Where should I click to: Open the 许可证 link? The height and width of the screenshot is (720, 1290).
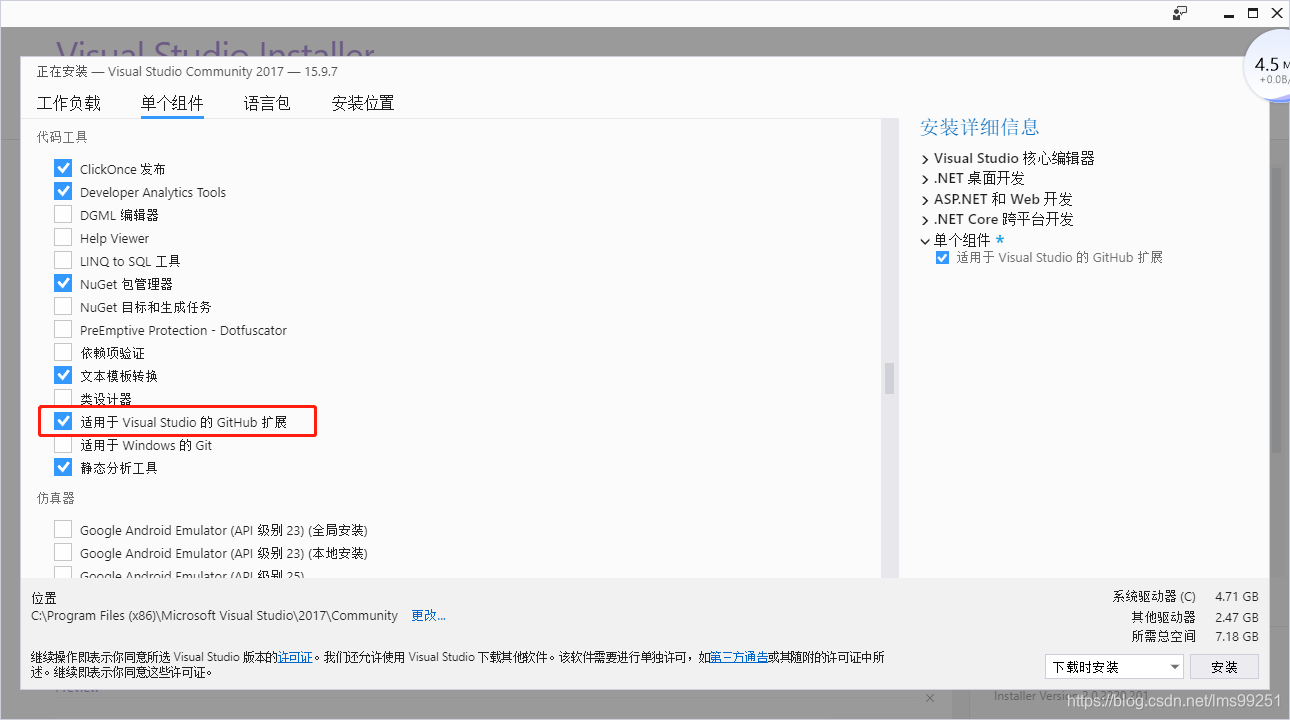pos(295,657)
